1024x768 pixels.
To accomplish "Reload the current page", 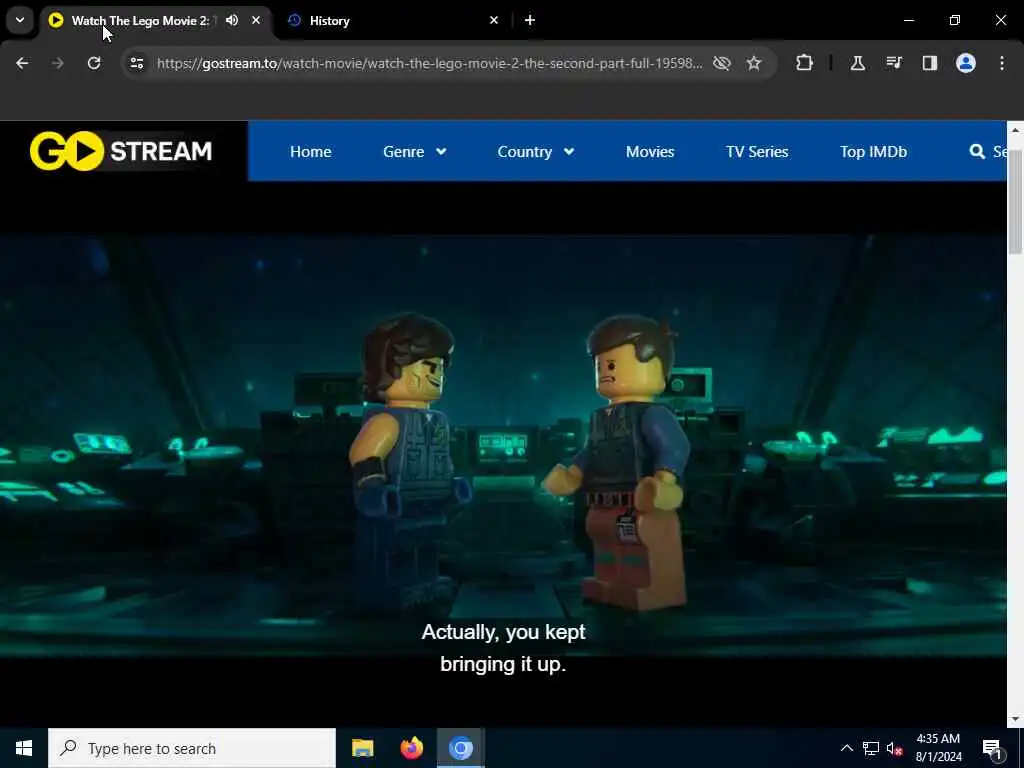I will (94, 63).
